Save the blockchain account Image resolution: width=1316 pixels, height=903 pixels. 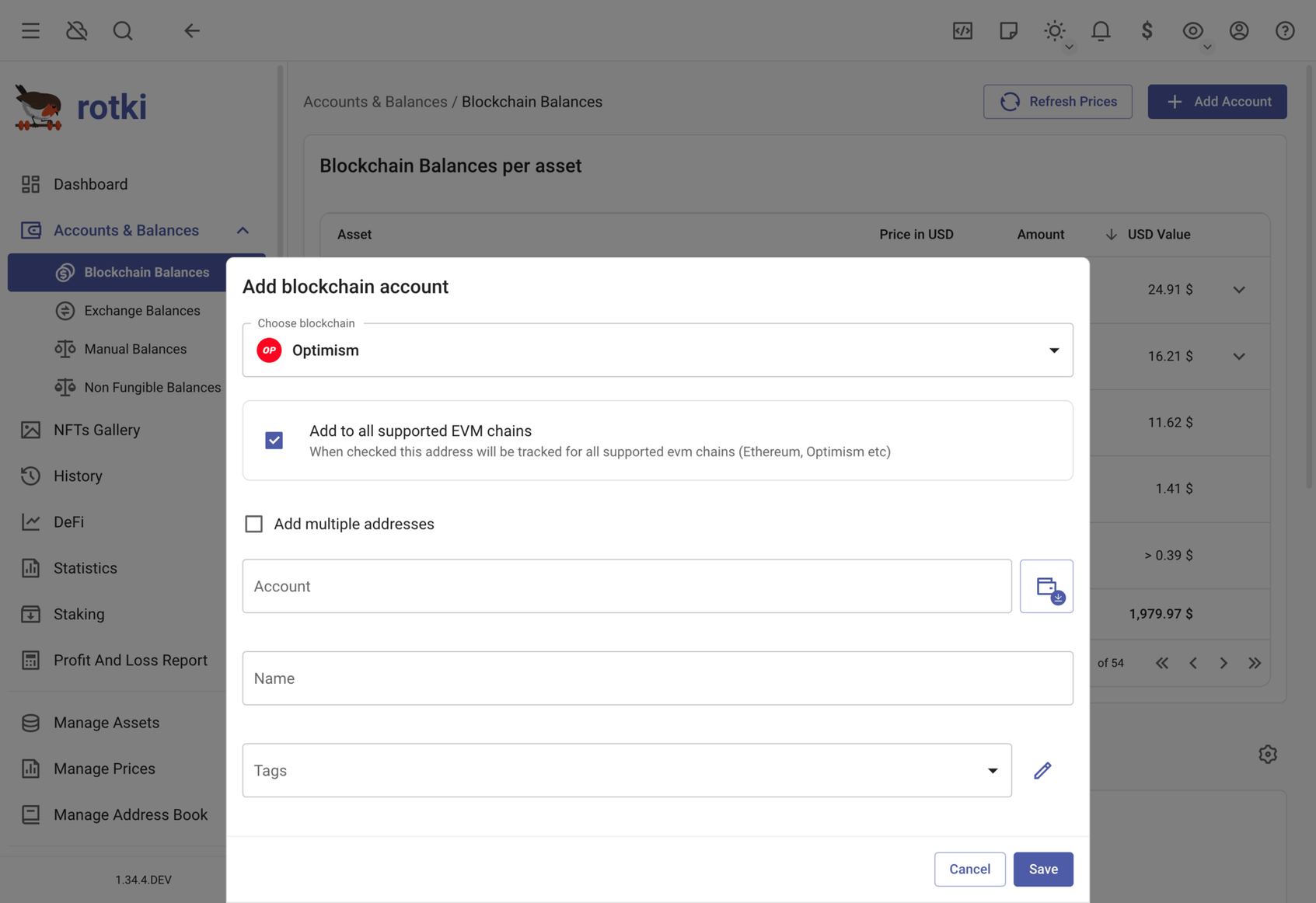1043,869
